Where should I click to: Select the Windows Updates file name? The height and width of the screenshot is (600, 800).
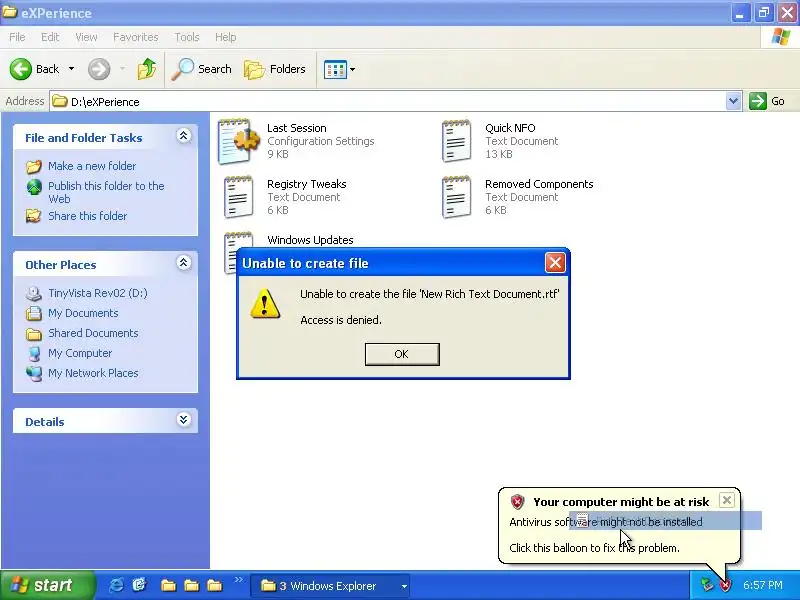[310, 240]
